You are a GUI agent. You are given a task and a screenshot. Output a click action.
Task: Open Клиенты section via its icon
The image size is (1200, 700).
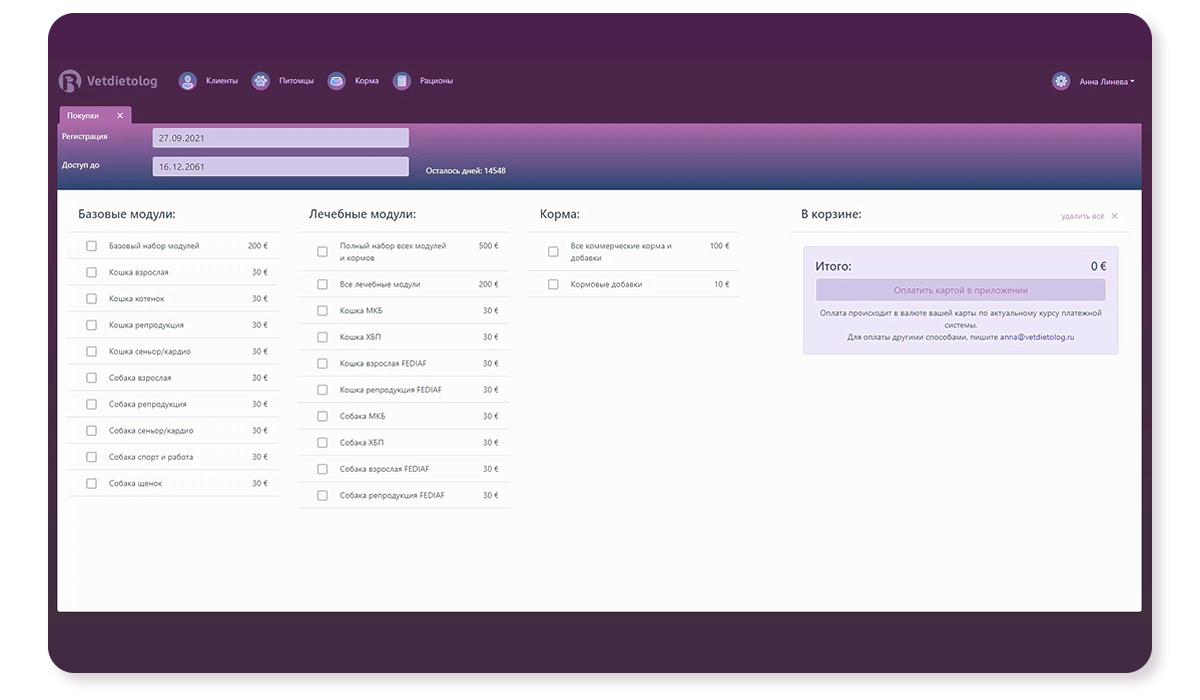point(187,81)
